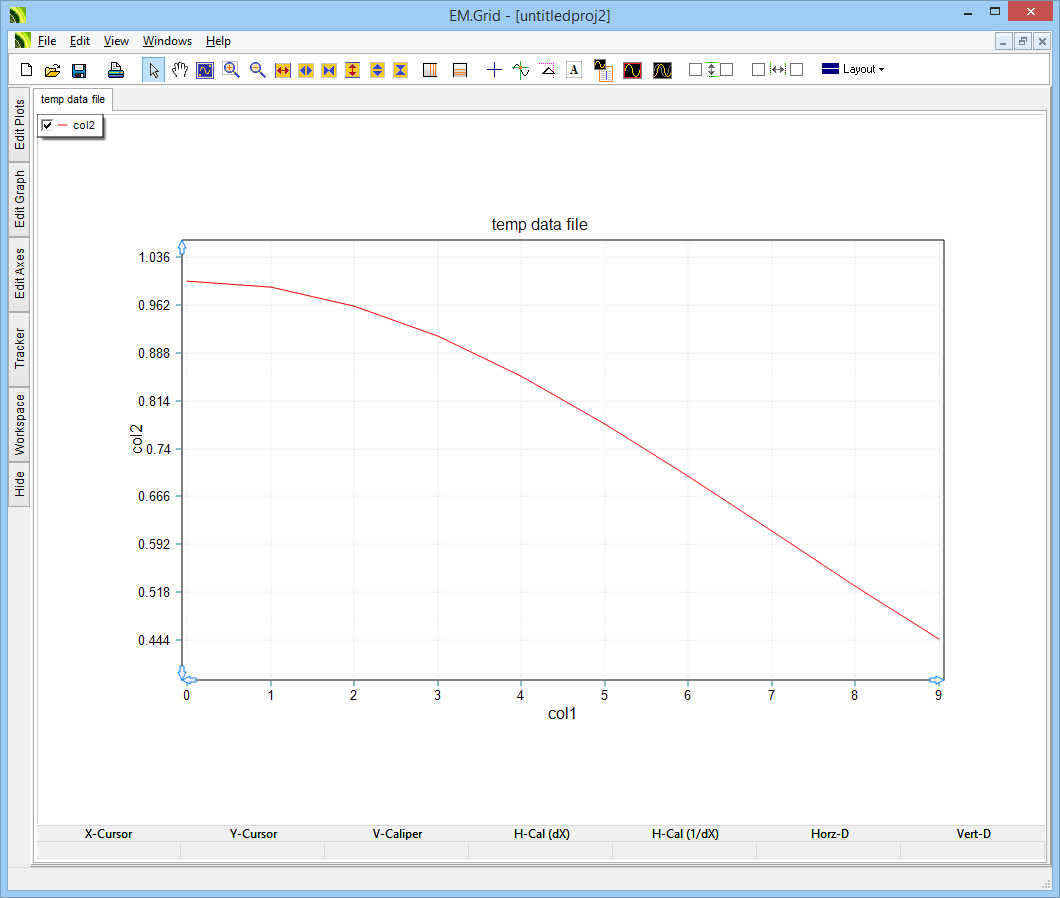Switch to the temp data file tab
This screenshot has width=1060, height=898.
coord(73,99)
